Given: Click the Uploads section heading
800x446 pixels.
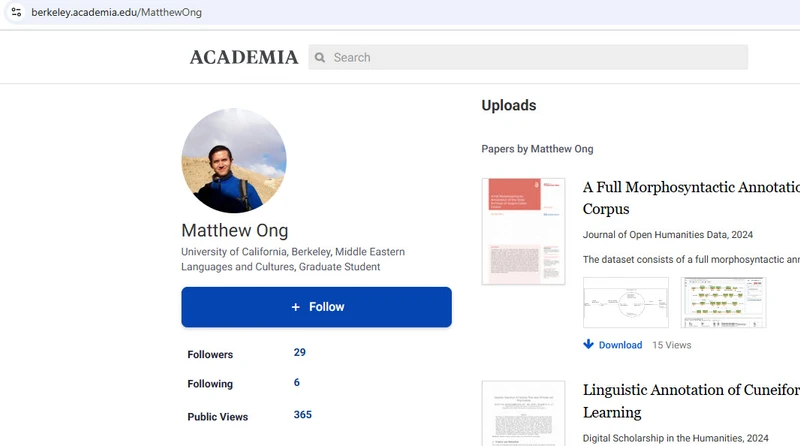Looking at the screenshot, I should click(x=508, y=106).
